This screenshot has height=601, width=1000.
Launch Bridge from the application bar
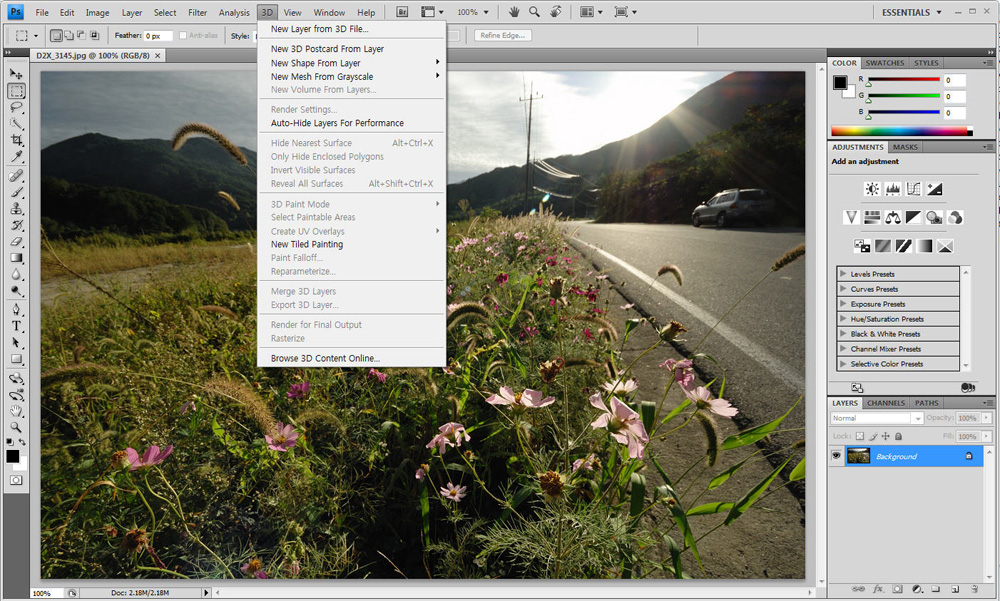402,12
